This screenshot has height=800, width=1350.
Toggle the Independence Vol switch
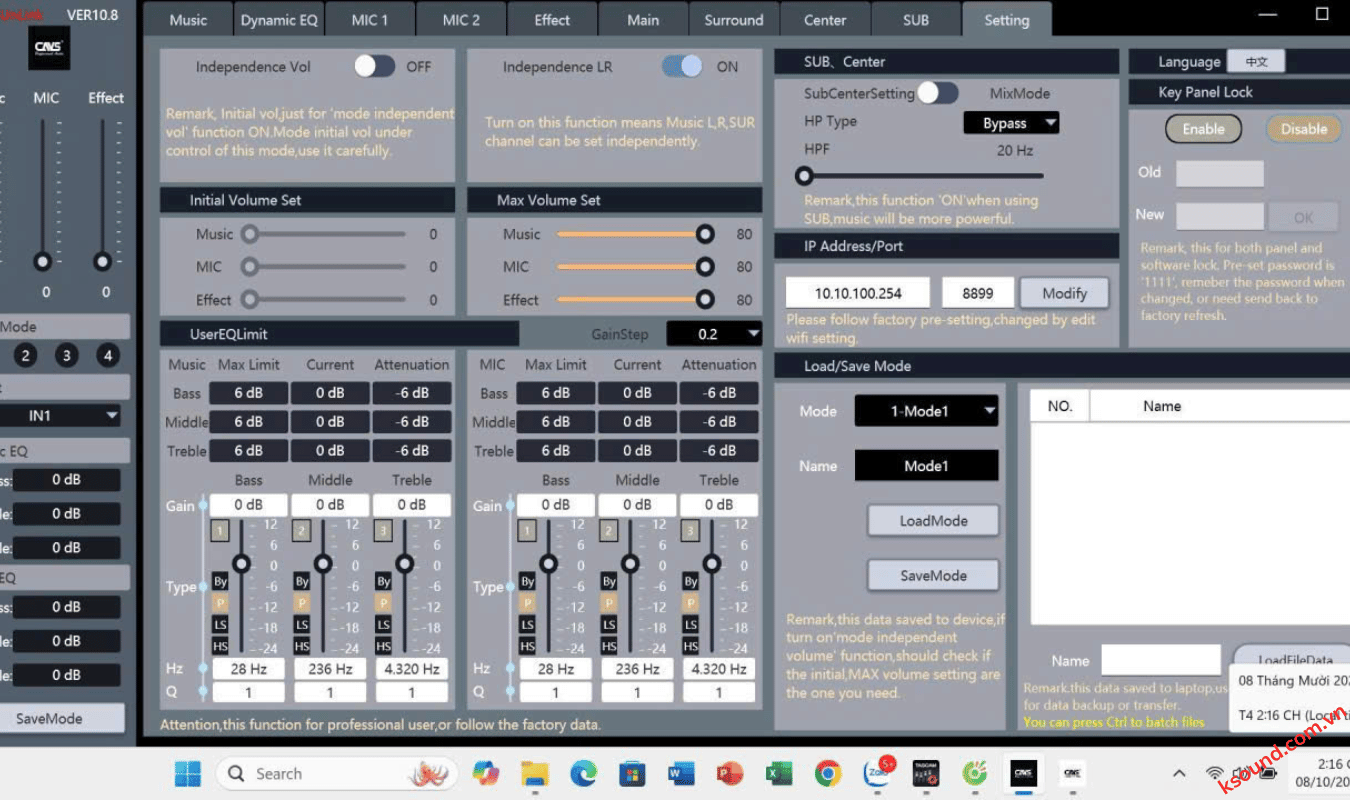click(375, 66)
